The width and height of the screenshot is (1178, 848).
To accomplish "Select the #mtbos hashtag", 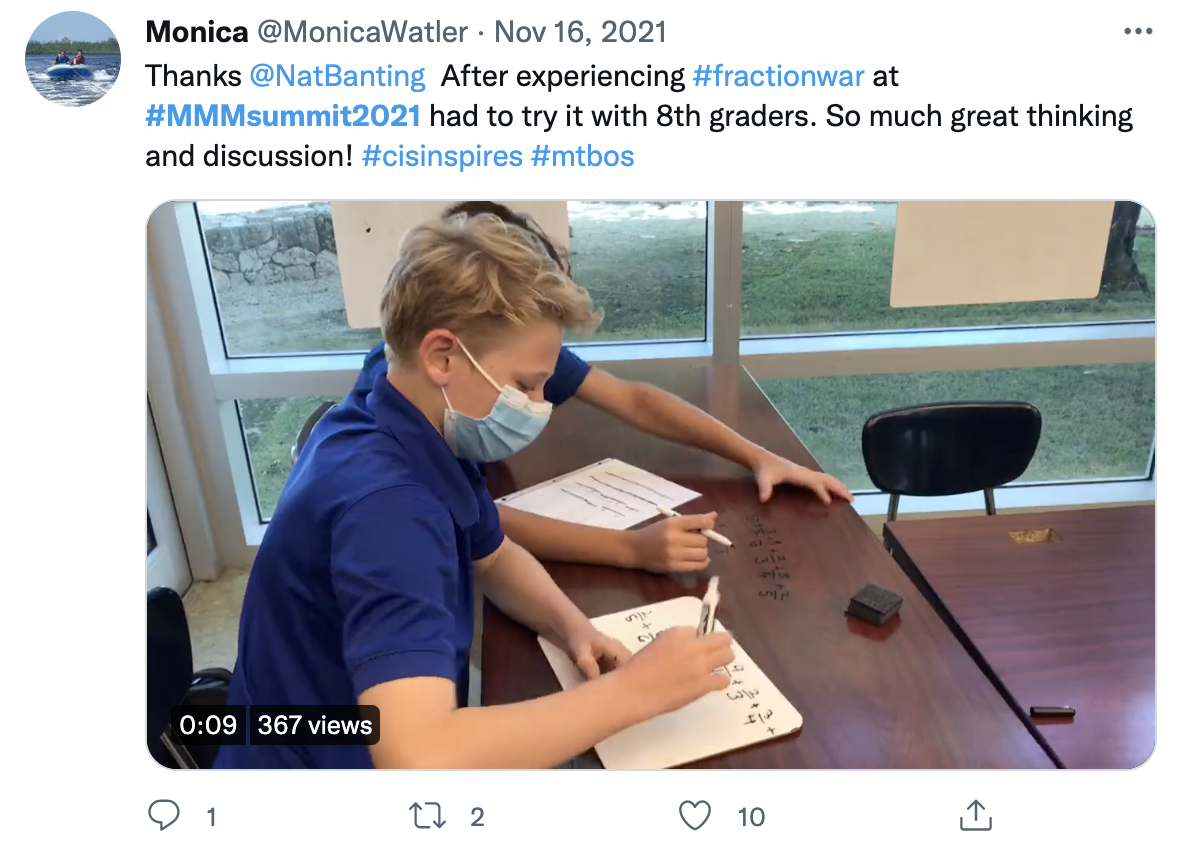I will click(583, 156).
